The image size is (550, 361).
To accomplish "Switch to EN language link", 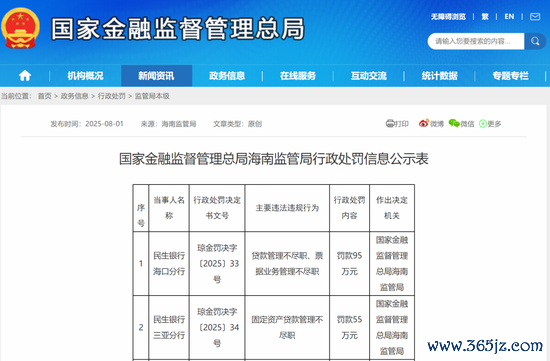I will [x=509, y=16].
